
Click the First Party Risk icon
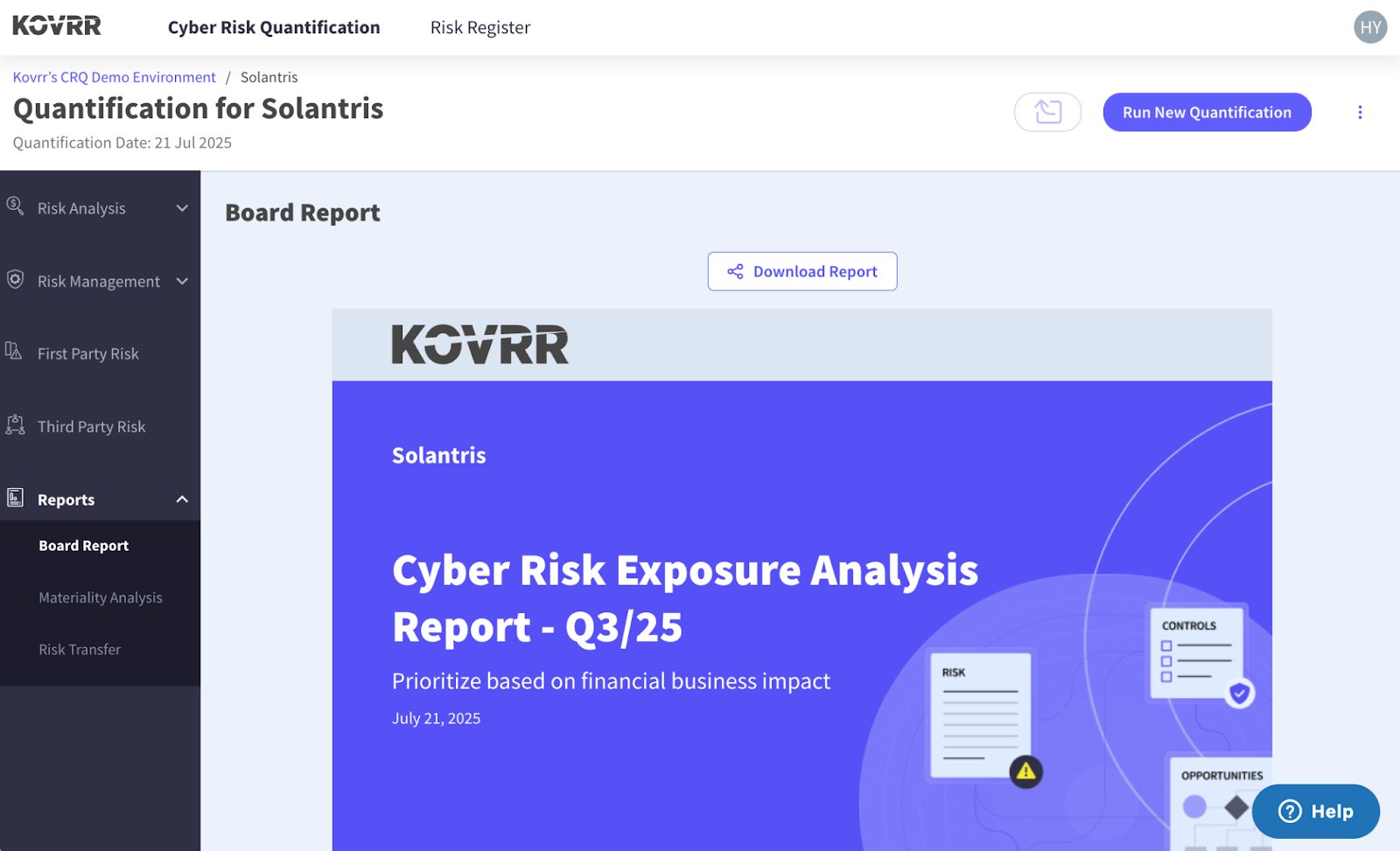(14, 352)
